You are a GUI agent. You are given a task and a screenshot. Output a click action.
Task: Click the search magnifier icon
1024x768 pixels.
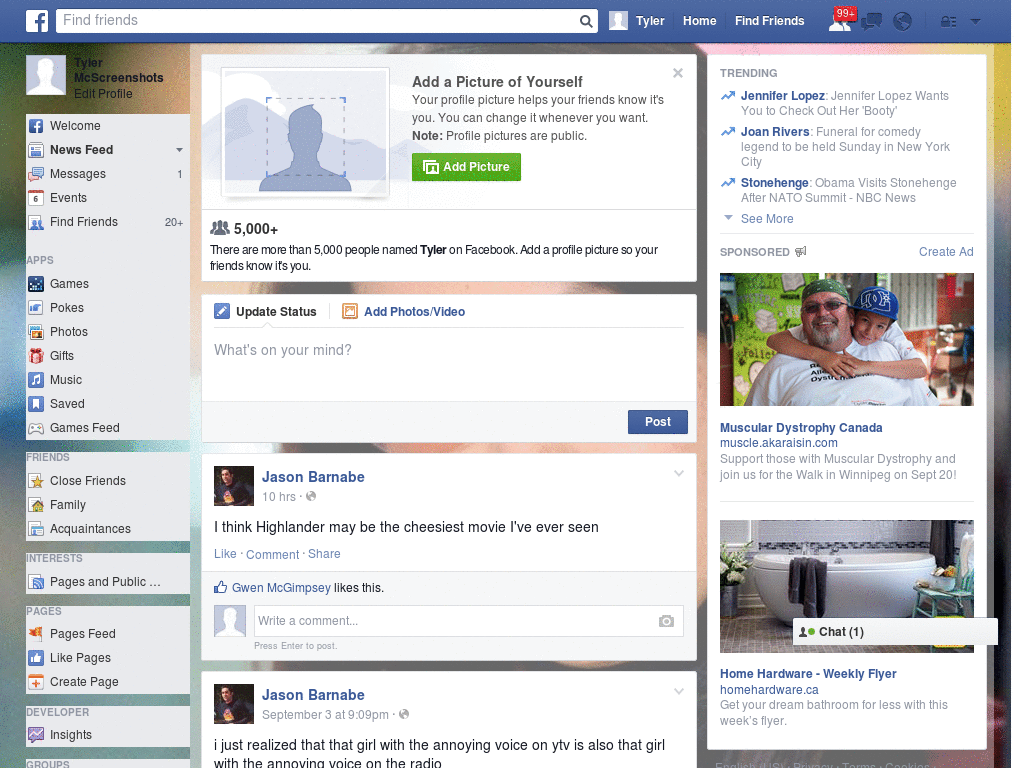point(586,21)
